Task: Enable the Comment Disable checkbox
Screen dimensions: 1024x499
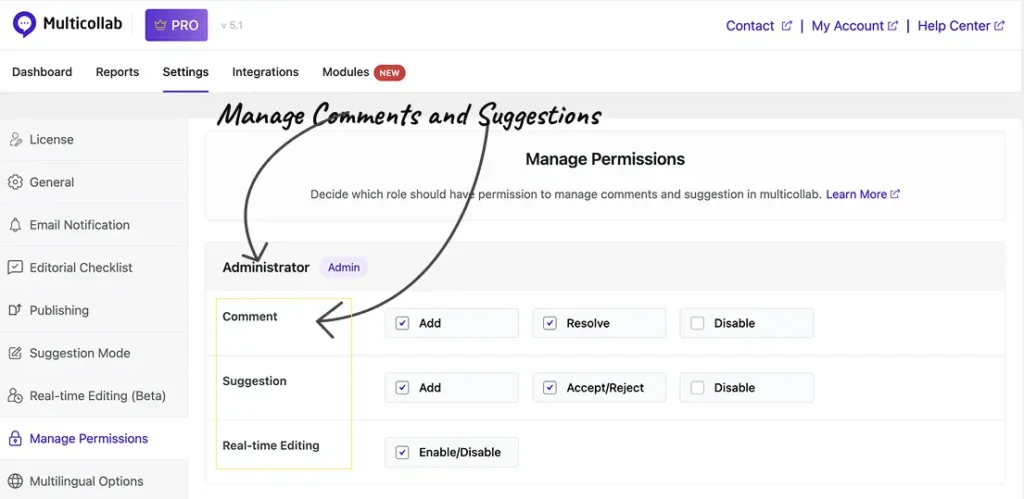Action: tap(697, 323)
